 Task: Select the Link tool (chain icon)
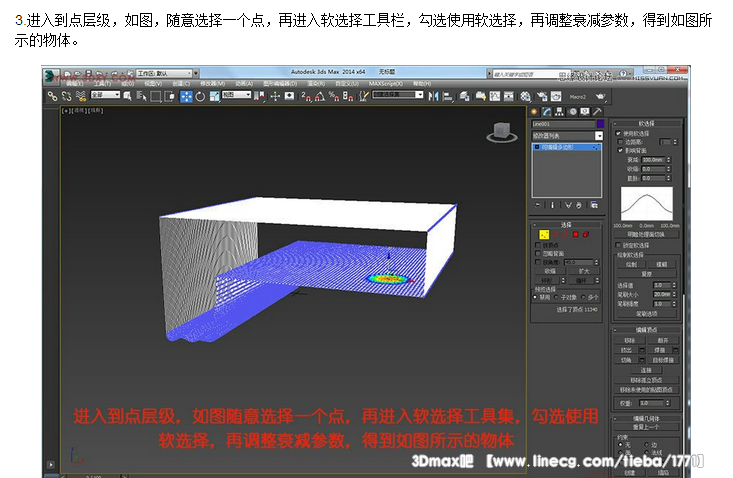coord(52,96)
